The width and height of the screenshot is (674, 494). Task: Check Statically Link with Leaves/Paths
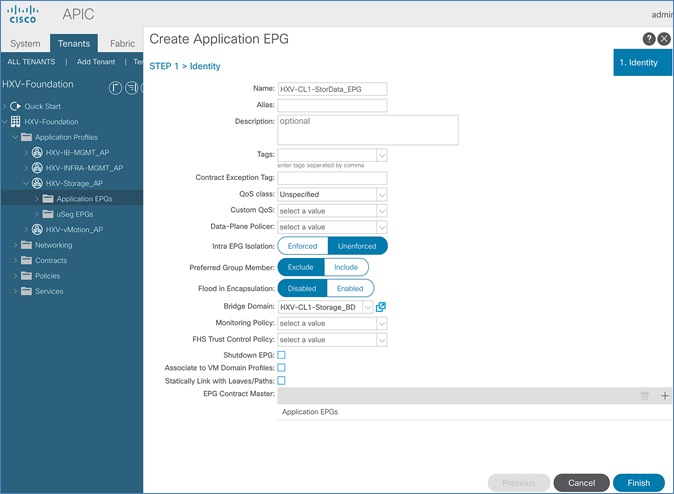pos(282,380)
